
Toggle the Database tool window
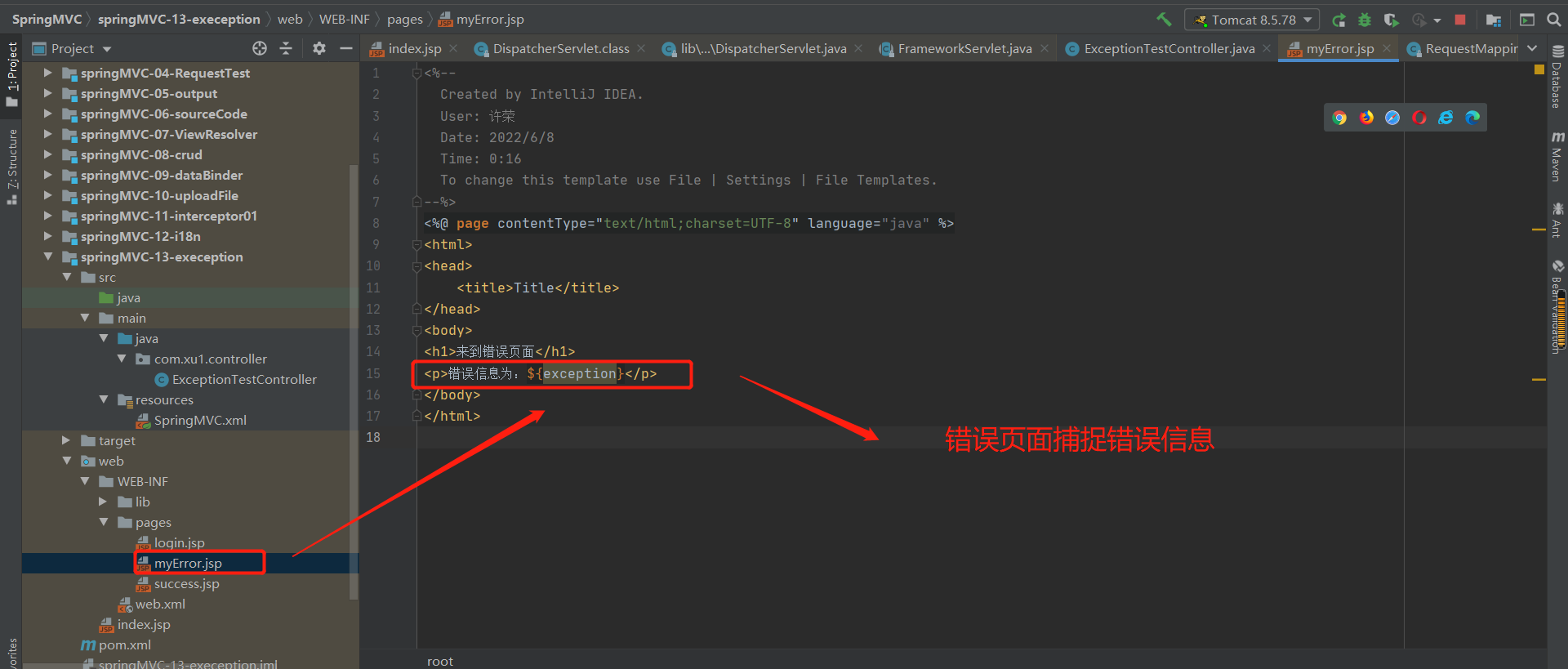[1557, 77]
